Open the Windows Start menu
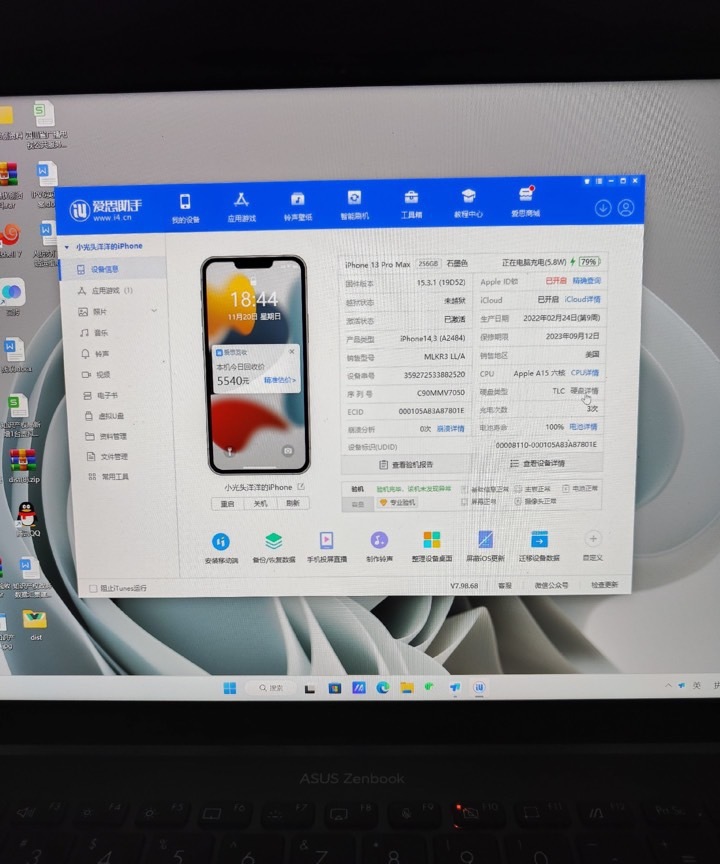This screenshot has height=864, width=720. coord(230,688)
